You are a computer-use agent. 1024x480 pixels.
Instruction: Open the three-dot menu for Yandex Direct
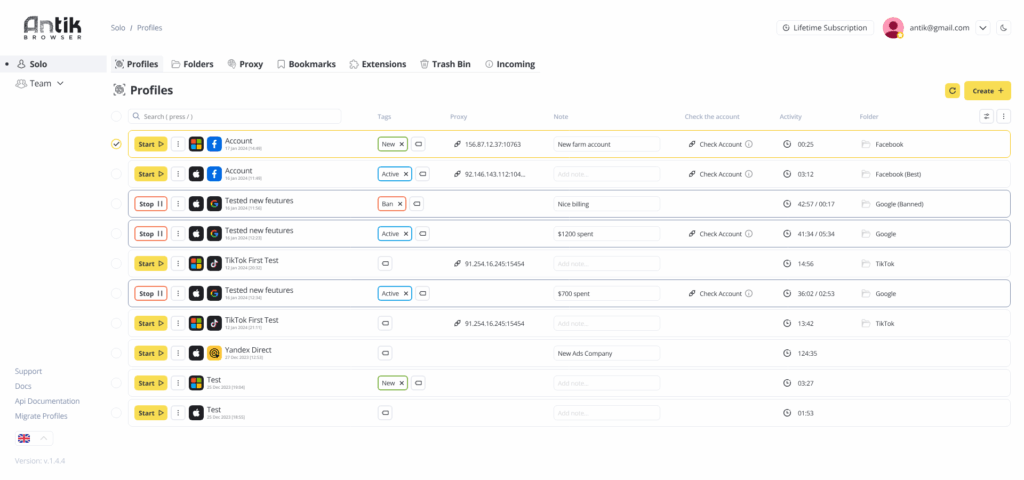tap(178, 353)
